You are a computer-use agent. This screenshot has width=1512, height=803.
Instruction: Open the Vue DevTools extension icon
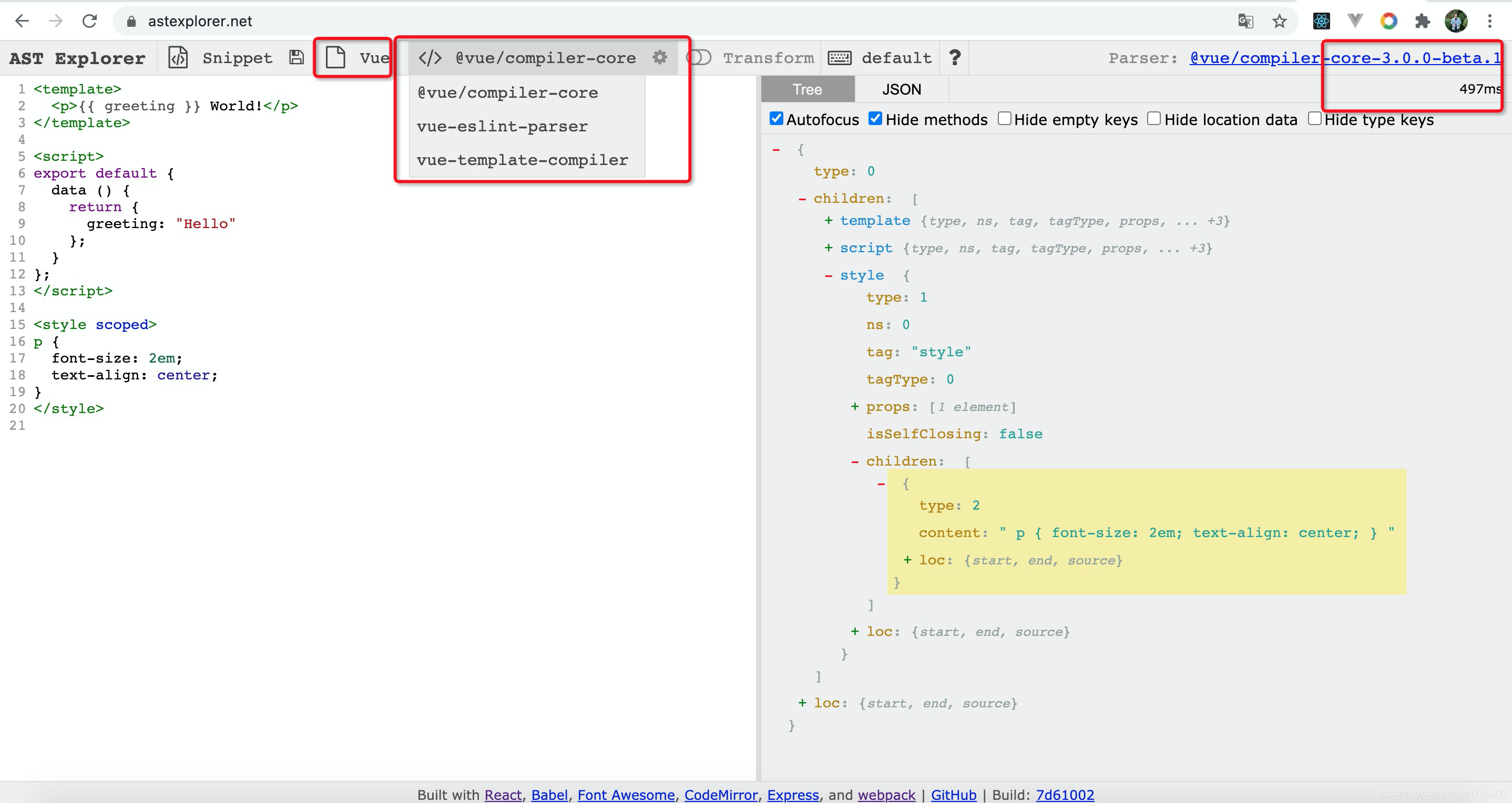point(1355,22)
